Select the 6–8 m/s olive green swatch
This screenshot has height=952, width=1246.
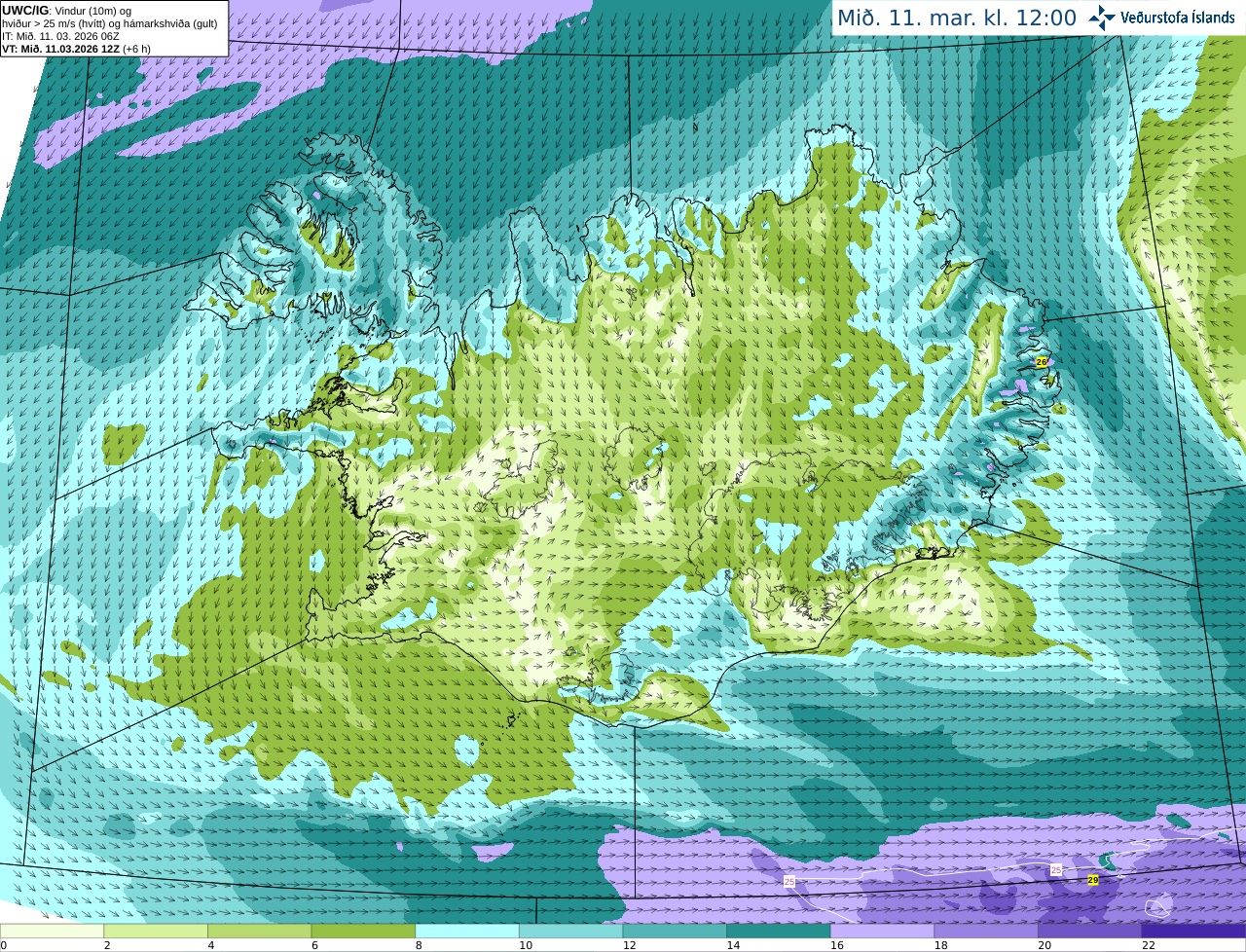[363, 931]
